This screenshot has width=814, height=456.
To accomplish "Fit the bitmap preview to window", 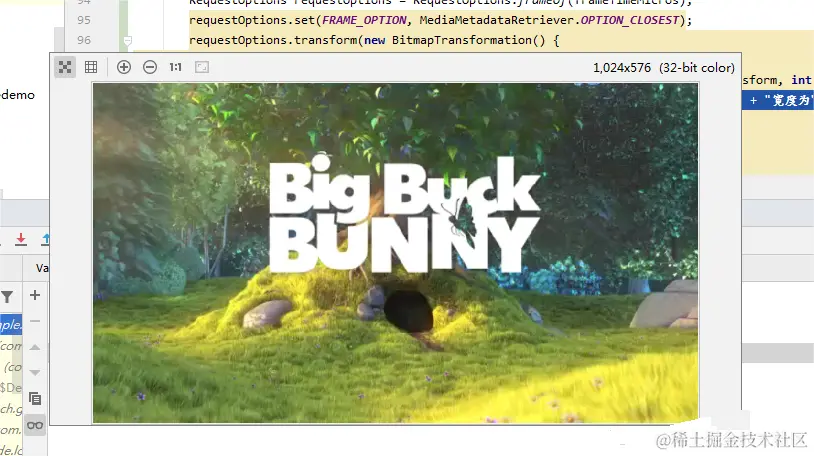I will (202, 67).
